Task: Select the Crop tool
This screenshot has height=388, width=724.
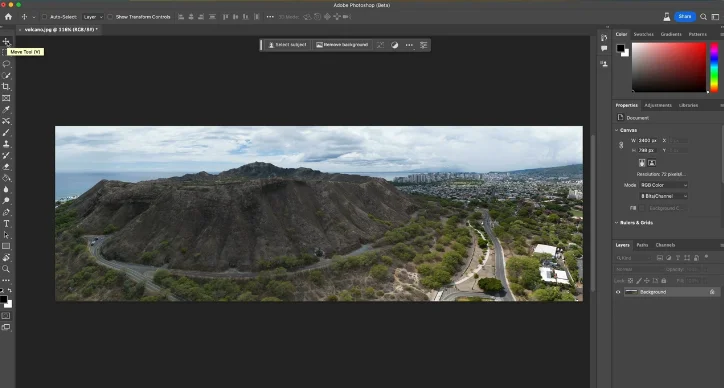Action: pos(6,87)
